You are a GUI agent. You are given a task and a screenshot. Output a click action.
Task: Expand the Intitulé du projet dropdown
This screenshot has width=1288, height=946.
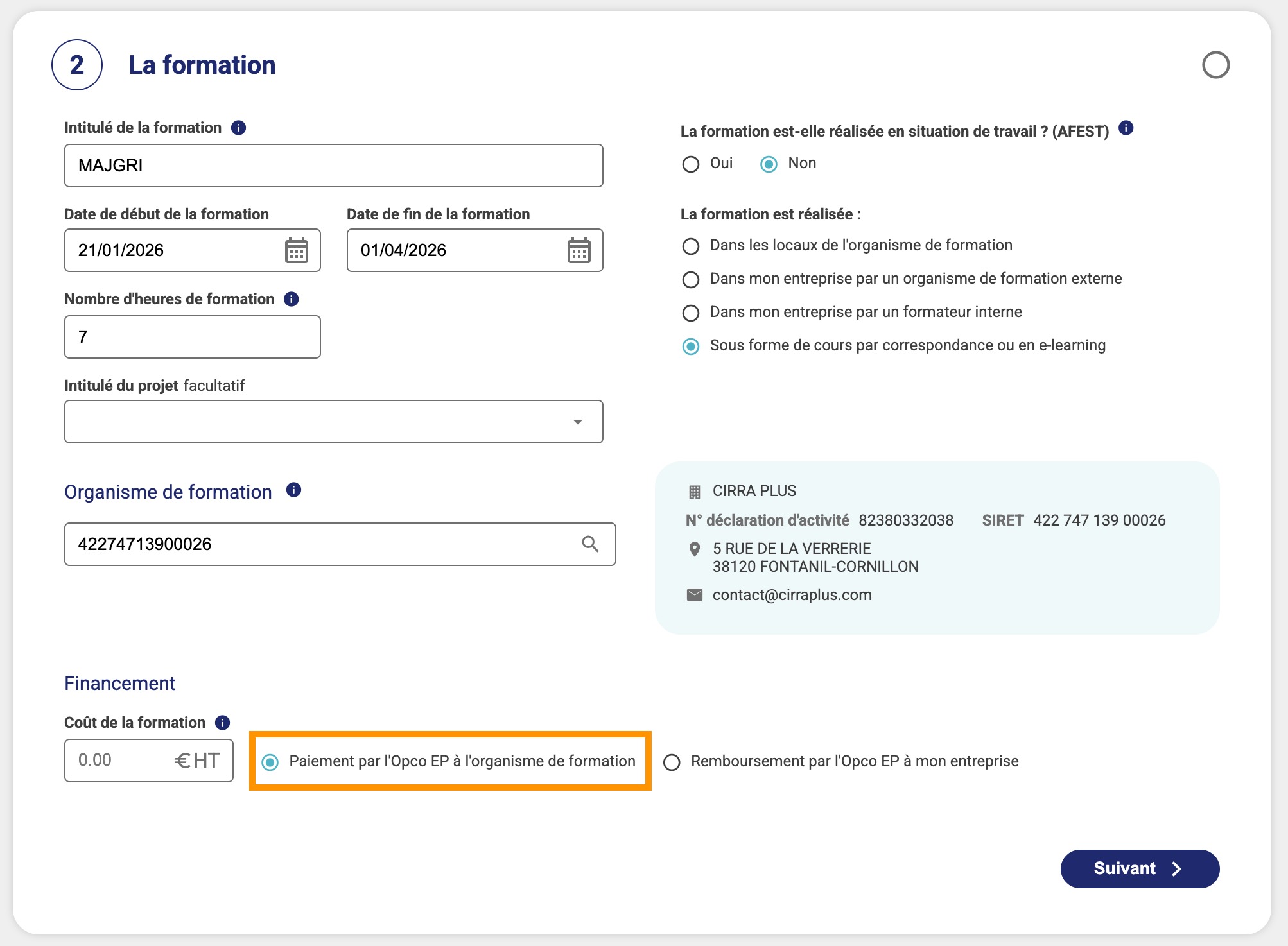tap(334, 422)
